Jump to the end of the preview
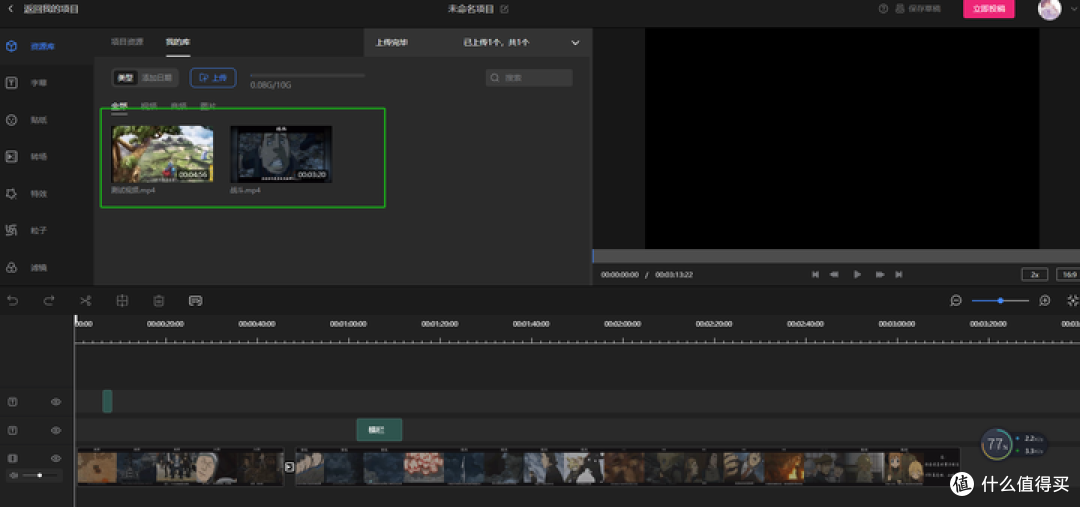1080x507 pixels. [899, 274]
